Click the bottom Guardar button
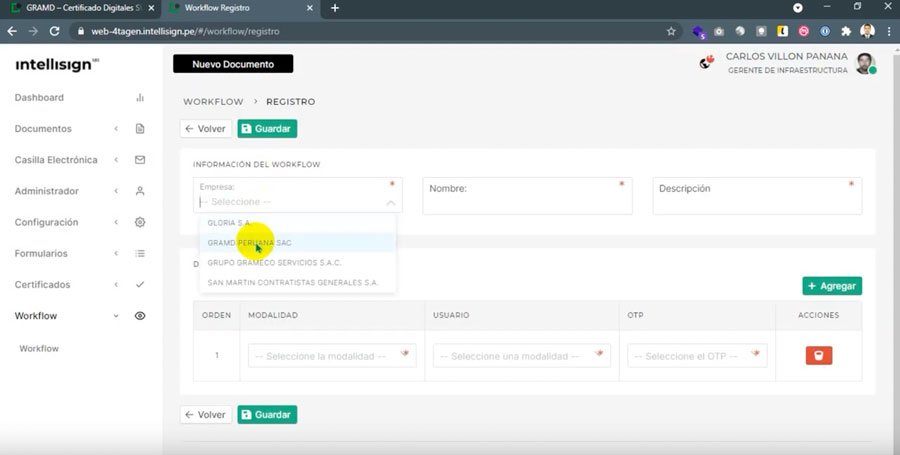 (267, 414)
